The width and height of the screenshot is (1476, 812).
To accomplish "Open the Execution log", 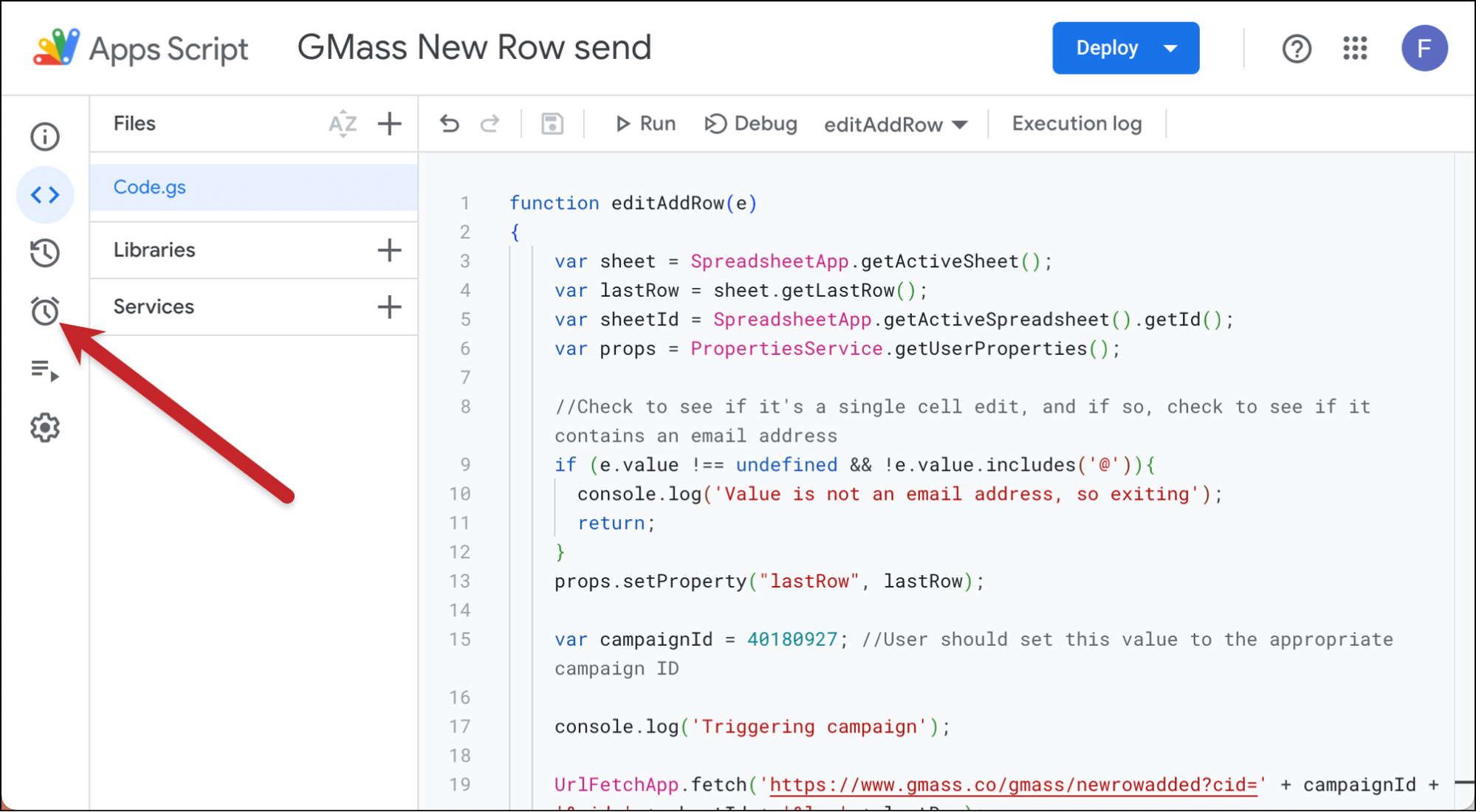I will [1077, 124].
